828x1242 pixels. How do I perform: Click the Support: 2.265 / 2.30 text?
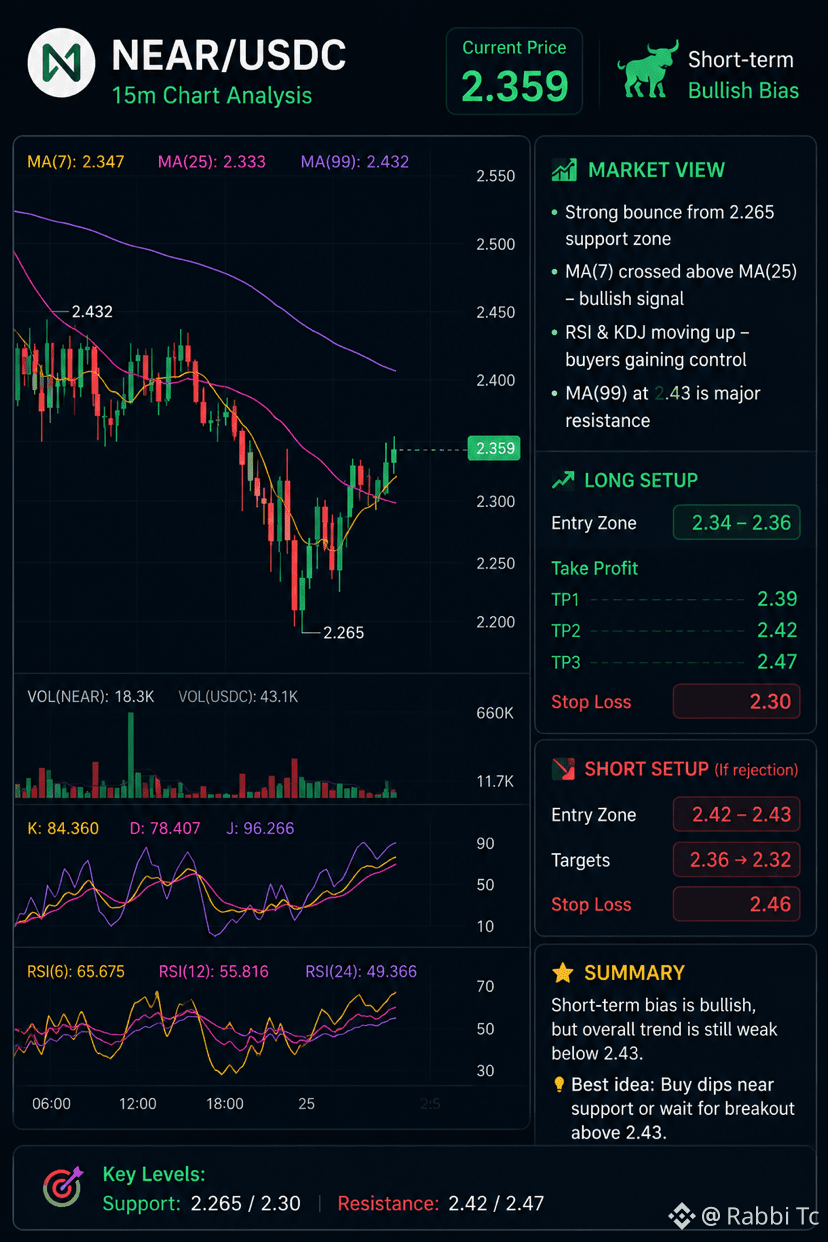point(201,1203)
